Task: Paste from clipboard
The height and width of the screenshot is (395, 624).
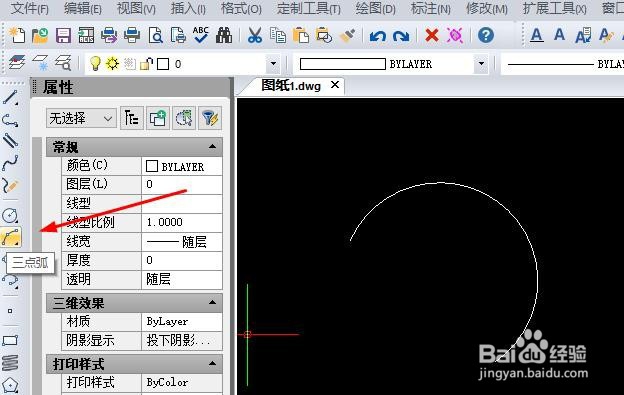Action: point(301,35)
